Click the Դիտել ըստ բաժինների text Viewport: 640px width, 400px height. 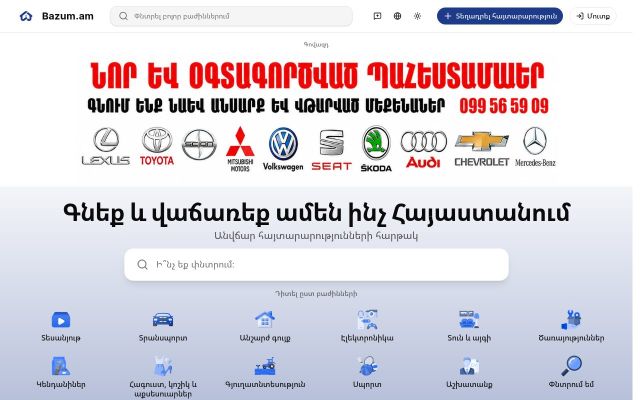click(x=316, y=293)
